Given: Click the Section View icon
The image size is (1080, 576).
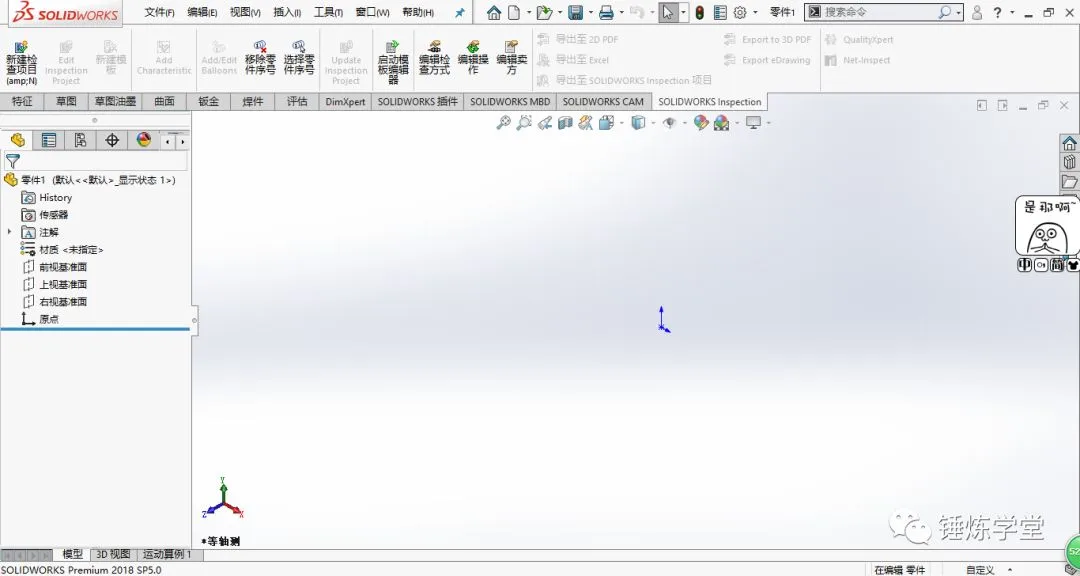Looking at the screenshot, I should tap(565, 123).
